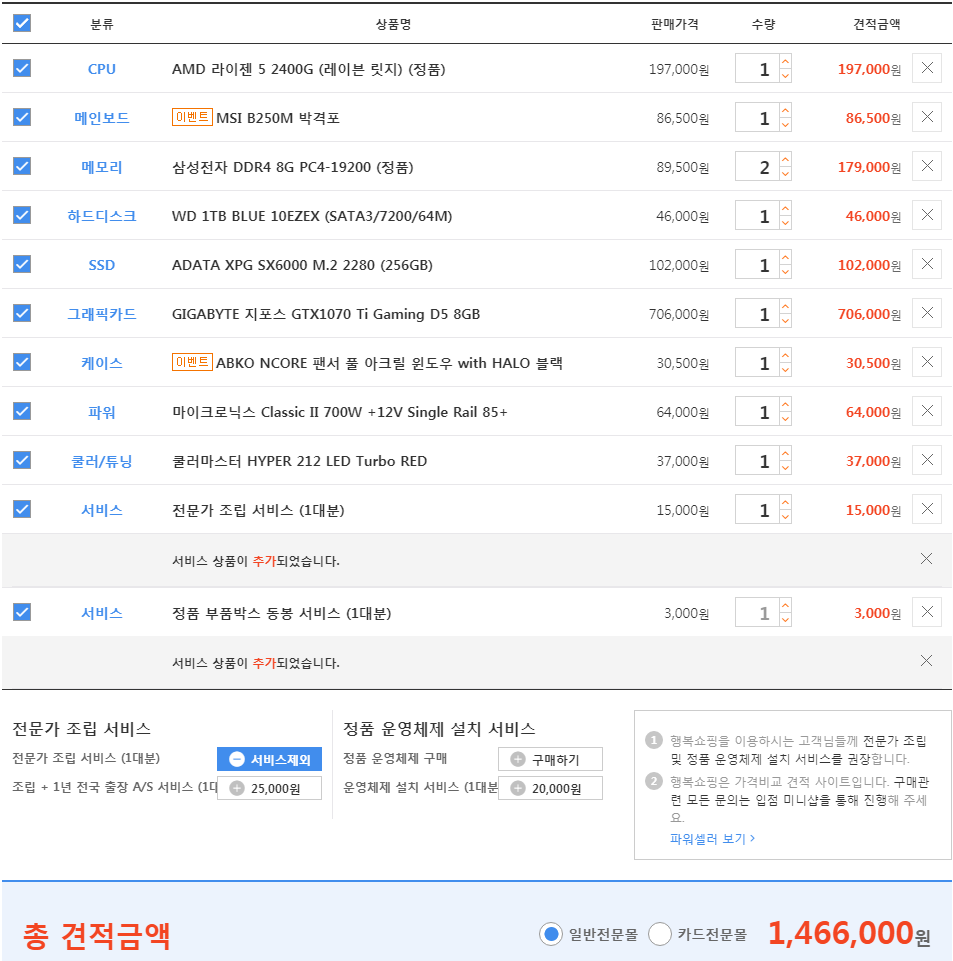The image size is (953, 961).
Task: Open the SSD category link
Action: [102, 265]
